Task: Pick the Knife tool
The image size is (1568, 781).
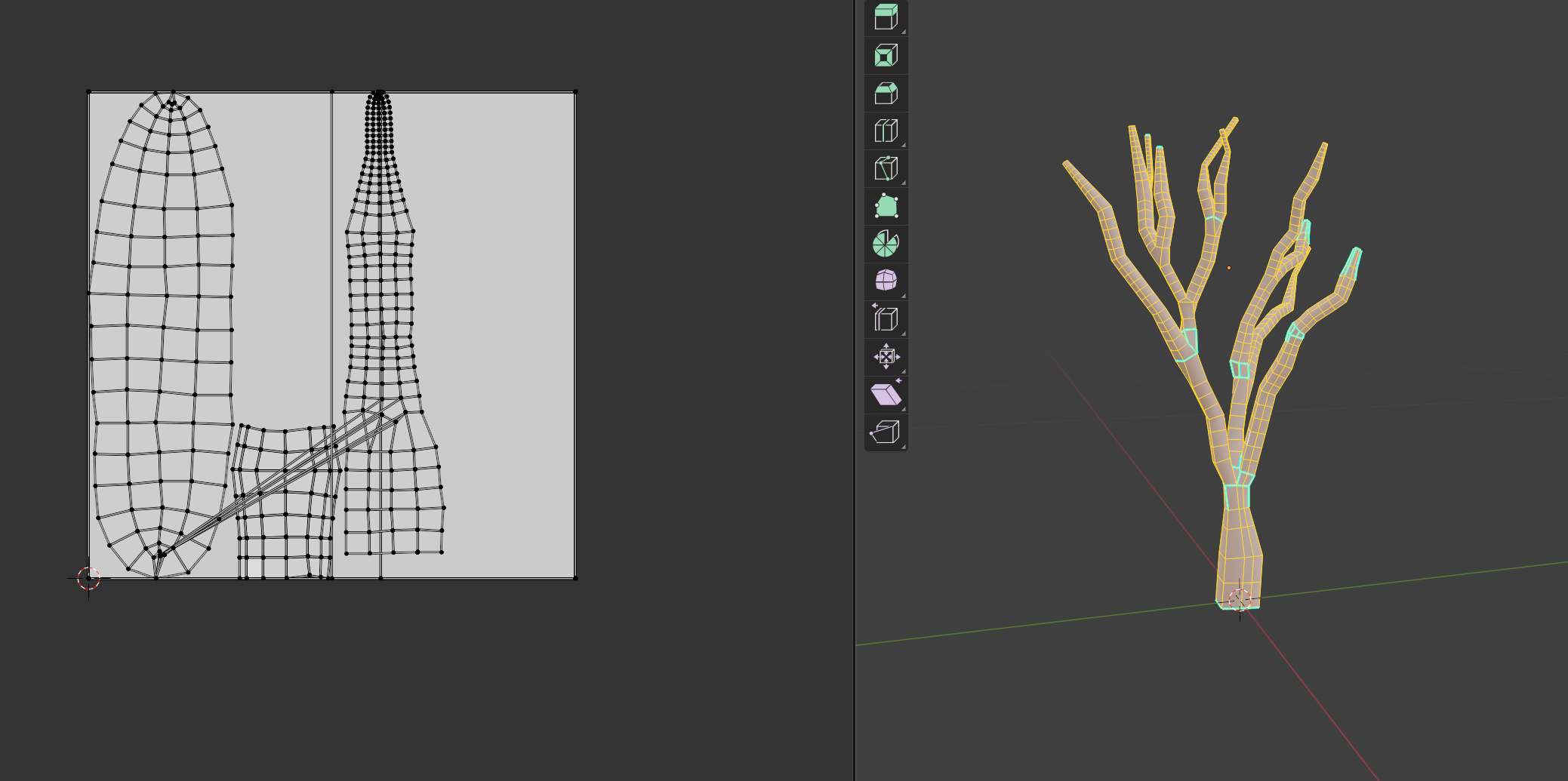Action: tap(886, 169)
